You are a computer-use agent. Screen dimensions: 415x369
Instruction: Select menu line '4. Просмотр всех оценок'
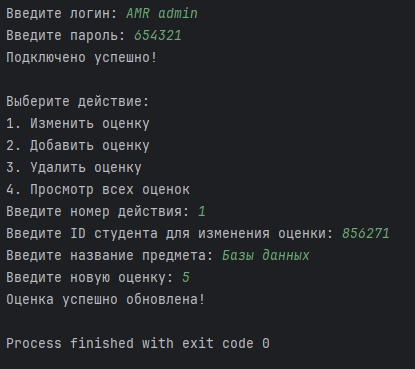click(98, 189)
